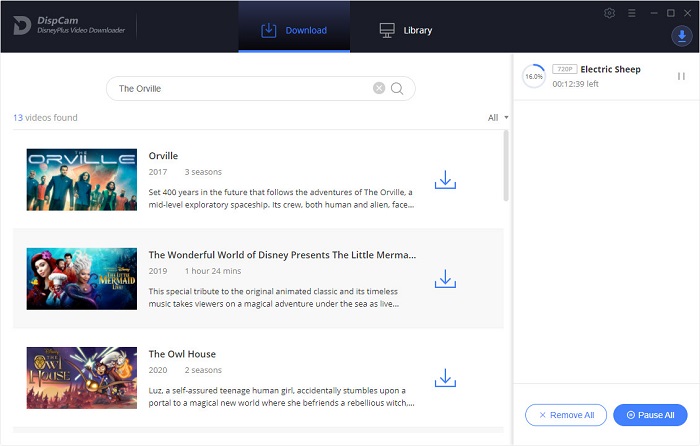Click the Orville description text
Screen dimensions: 700x446
(281, 198)
